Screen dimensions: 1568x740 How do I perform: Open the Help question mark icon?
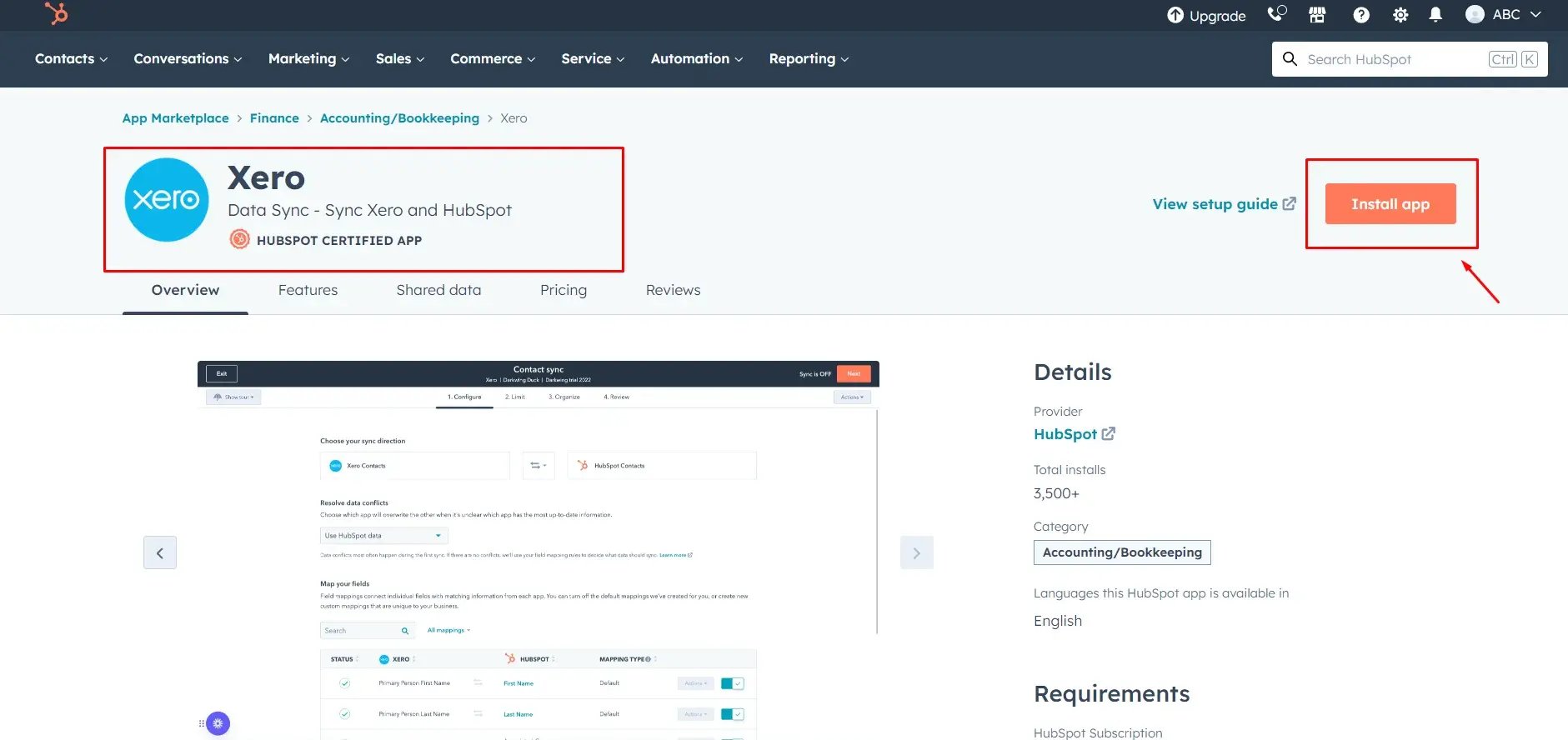(1361, 15)
